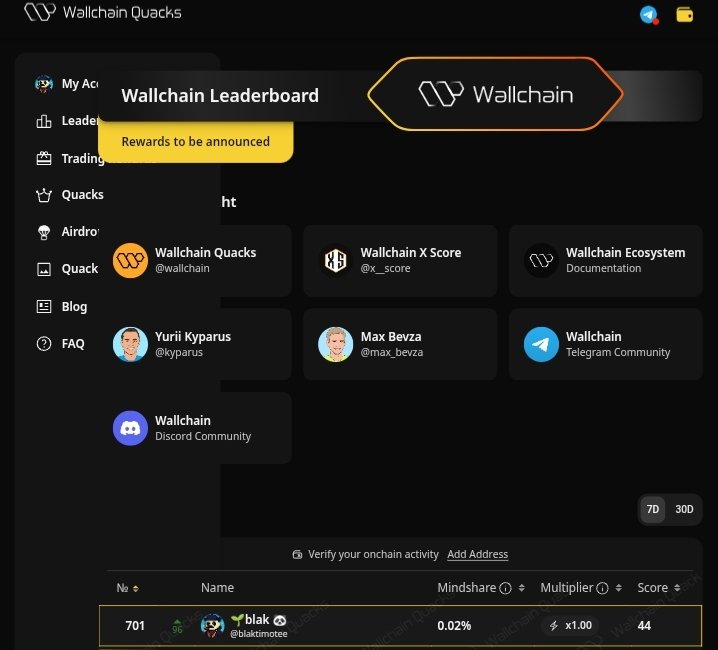Open the @kyparus handle link
The image size is (718, 650).
click(x=179, y=352)
